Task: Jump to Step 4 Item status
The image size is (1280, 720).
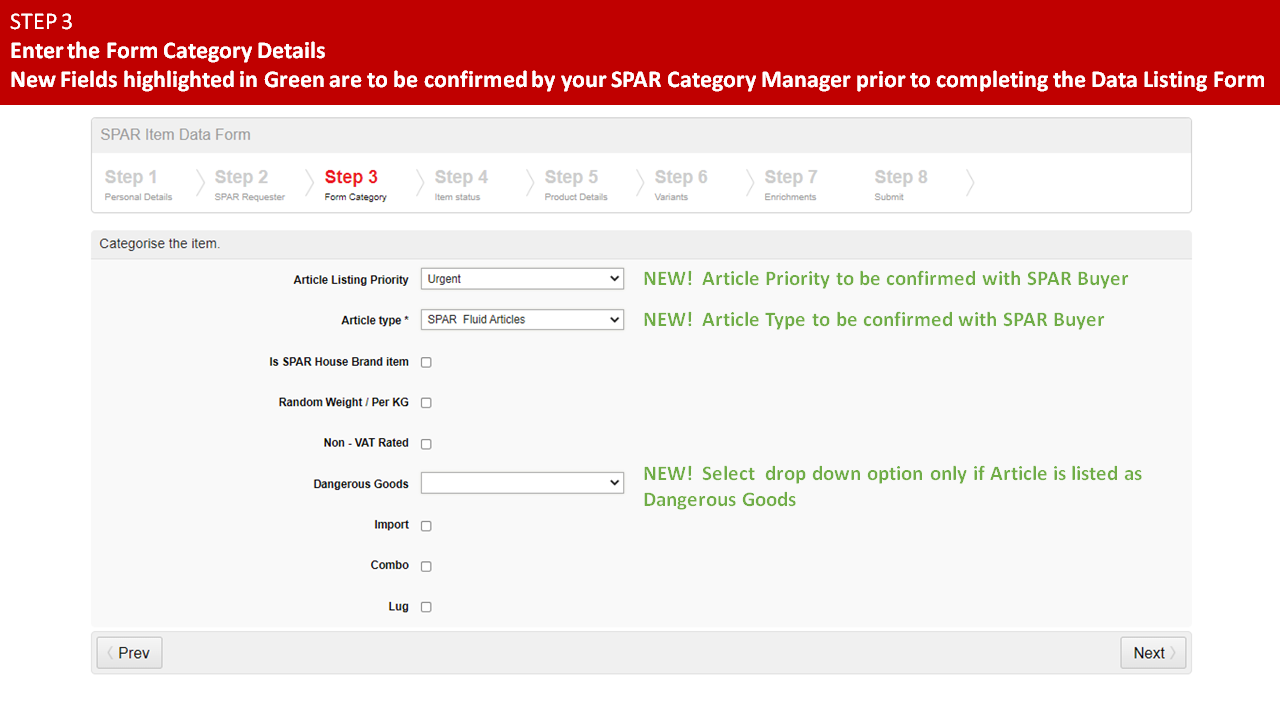Action: point(462,184)
